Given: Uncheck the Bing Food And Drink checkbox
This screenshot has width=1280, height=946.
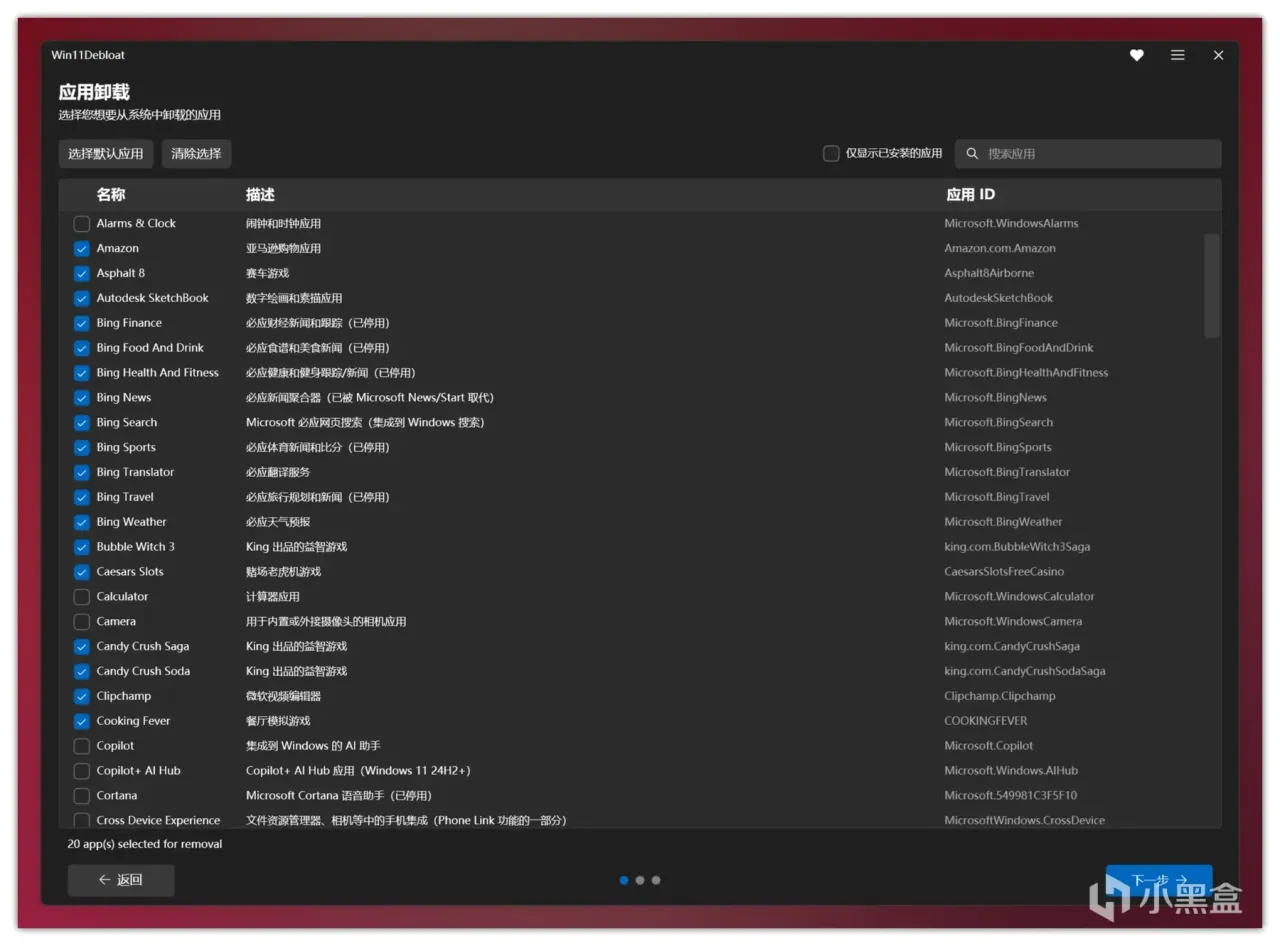Looking at the screenshot, I should coord(82,348).
